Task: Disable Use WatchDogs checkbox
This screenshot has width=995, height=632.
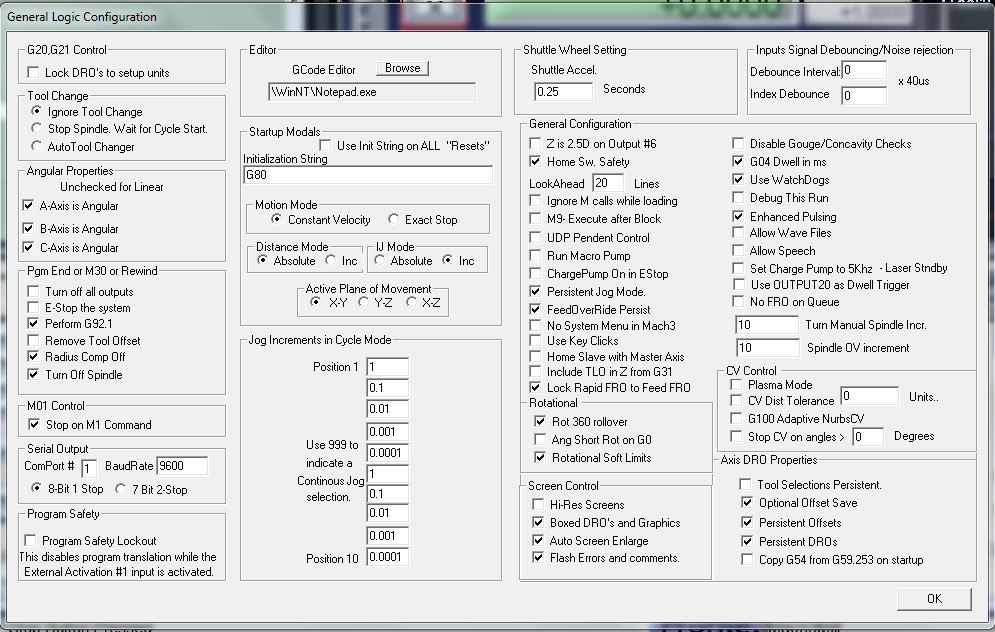Action: click(739, 180)
